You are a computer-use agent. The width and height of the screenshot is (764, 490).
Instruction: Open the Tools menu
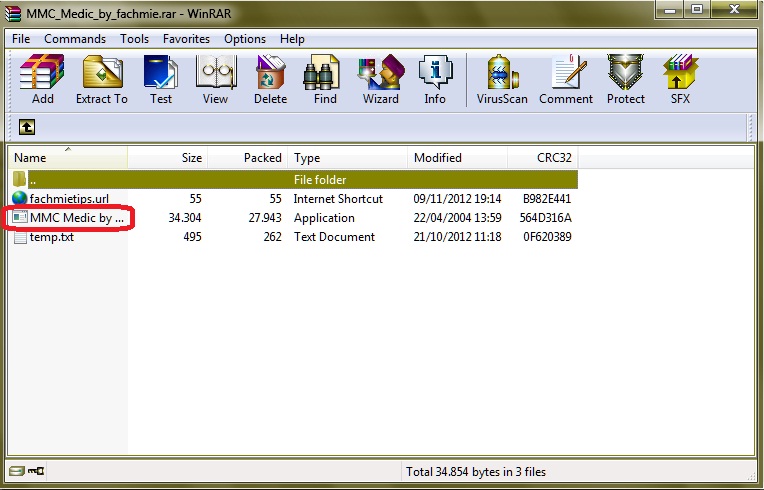pyautogui.click(x=134, y=39)
